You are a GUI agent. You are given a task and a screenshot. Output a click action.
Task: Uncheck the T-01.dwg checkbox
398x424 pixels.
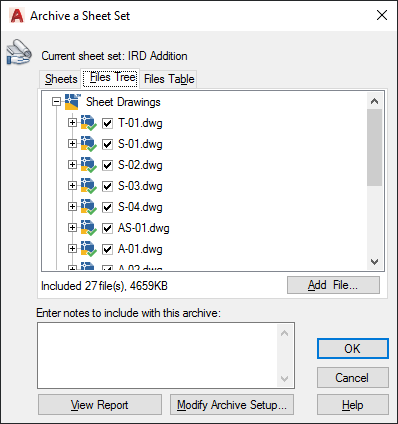click(x=107, y=123)
